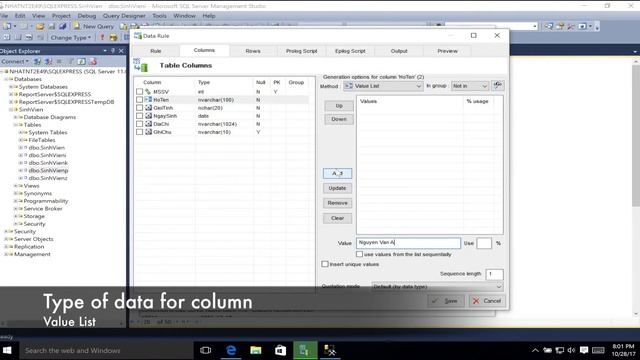Switch to the Preview tab

click(447, 51)
